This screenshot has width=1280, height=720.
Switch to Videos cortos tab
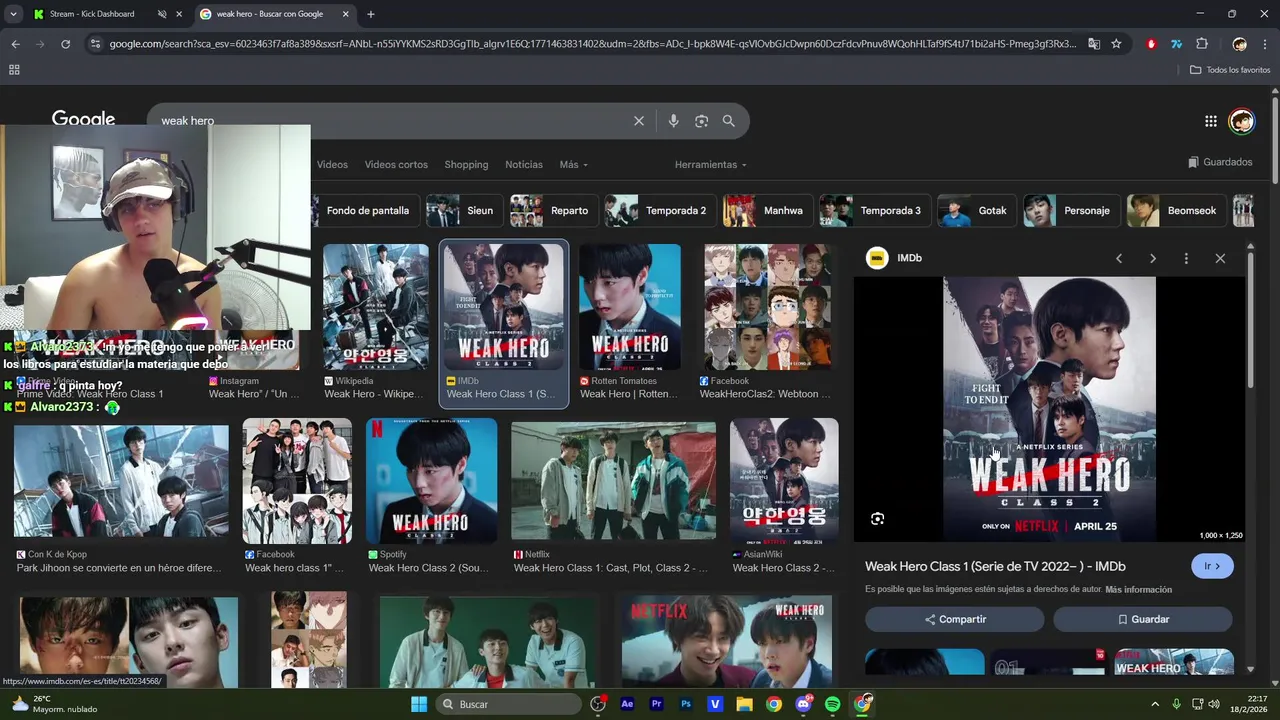pos(396,165)
